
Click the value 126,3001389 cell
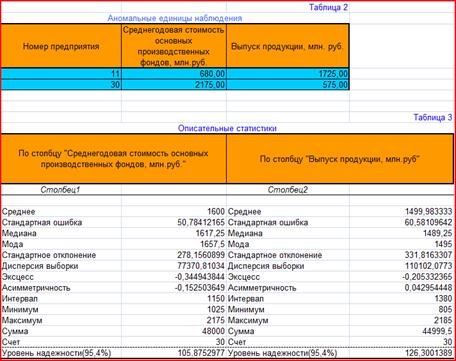pos(402,353)
